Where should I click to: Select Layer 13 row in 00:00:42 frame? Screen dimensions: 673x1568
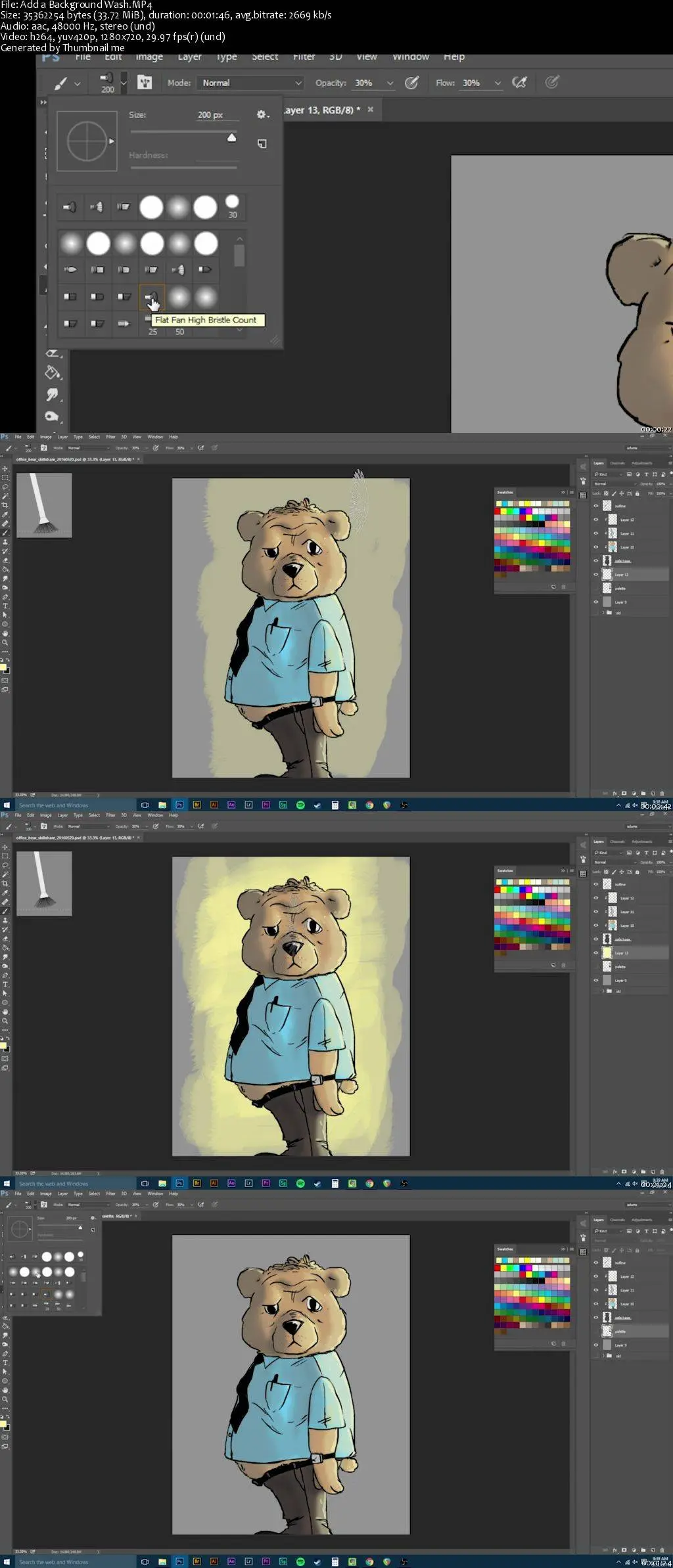click(x=630, y=575)
